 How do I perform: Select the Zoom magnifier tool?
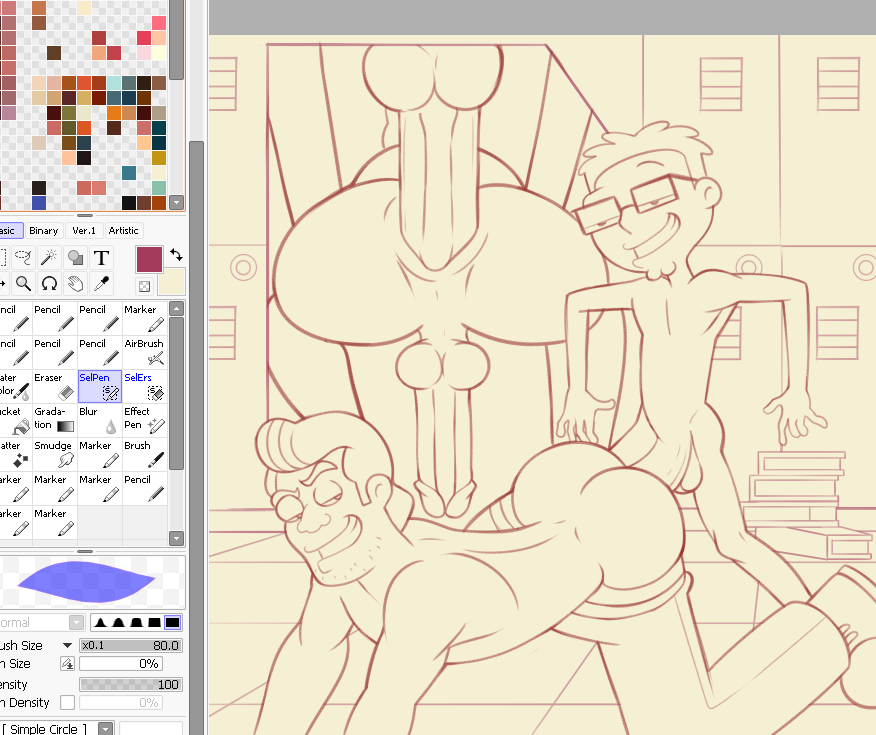click(23, 284)
